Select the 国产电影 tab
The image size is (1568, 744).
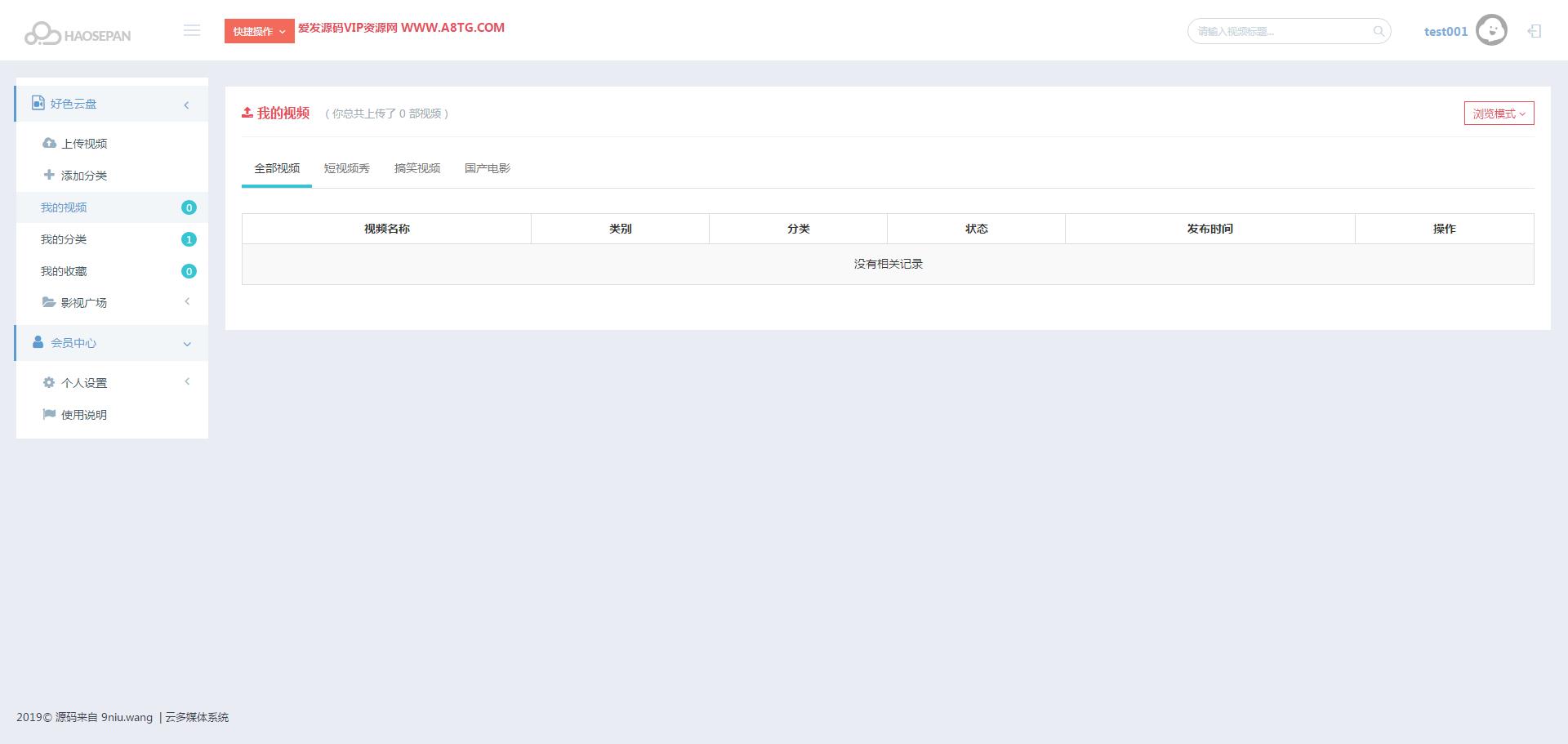click(x=487, y=168)
